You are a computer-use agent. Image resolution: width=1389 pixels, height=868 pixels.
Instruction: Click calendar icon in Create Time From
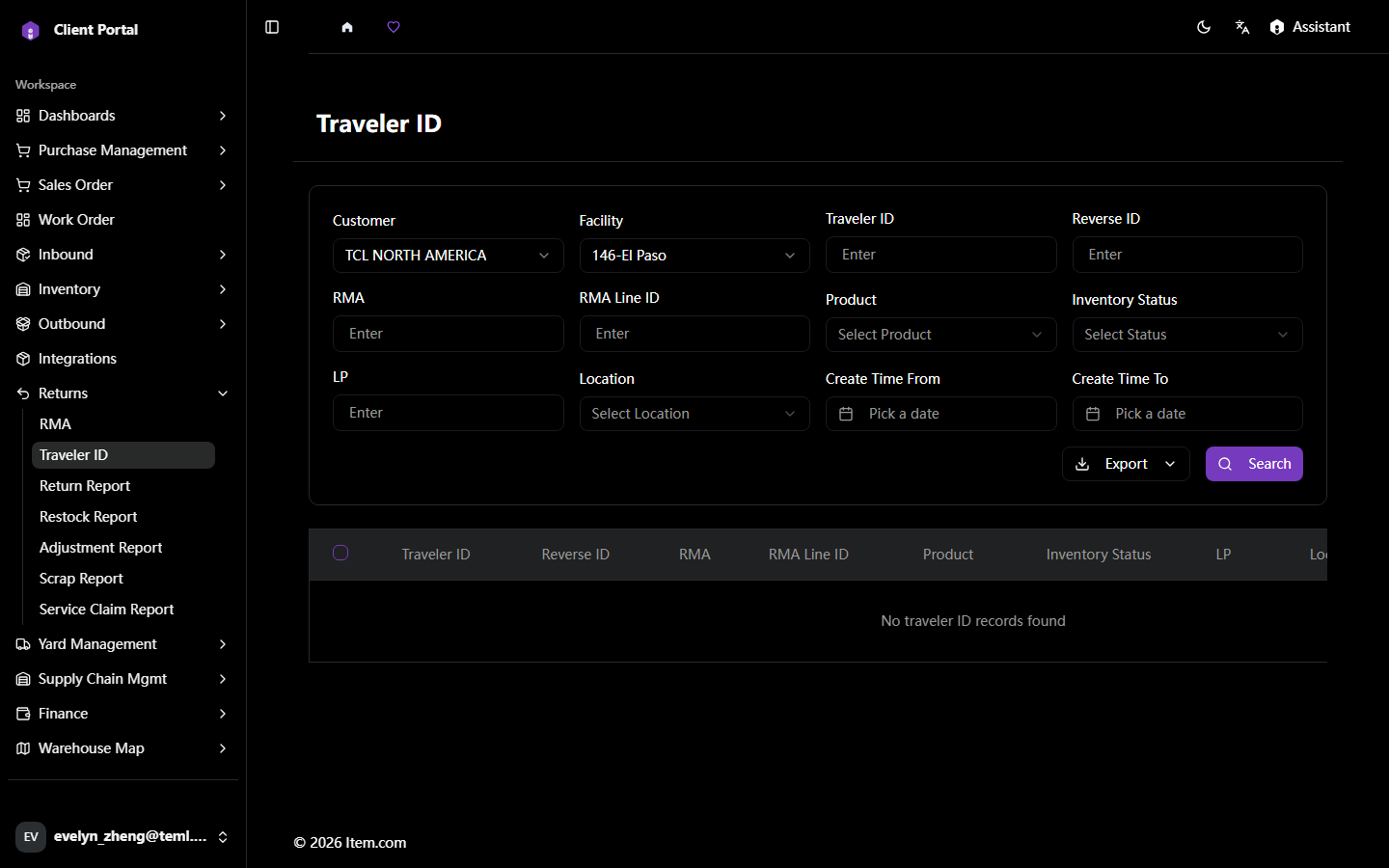coord(846,414)
